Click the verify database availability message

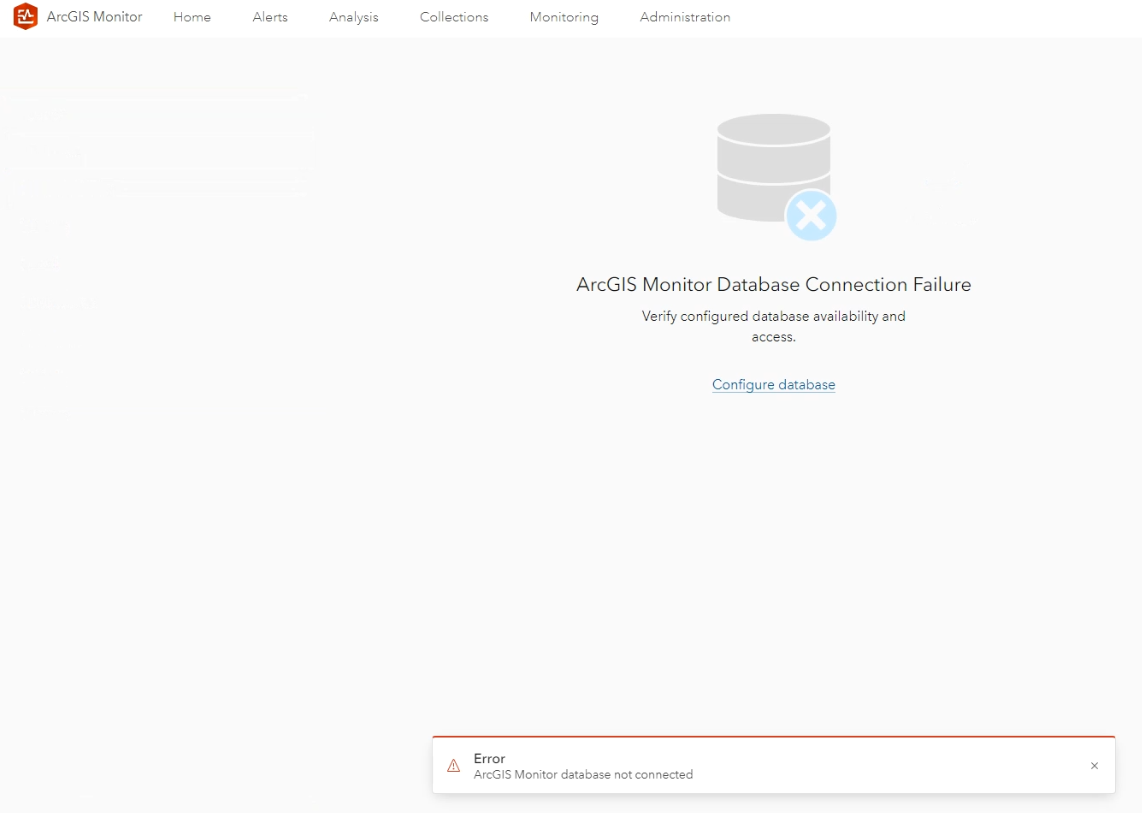[773, 326]
